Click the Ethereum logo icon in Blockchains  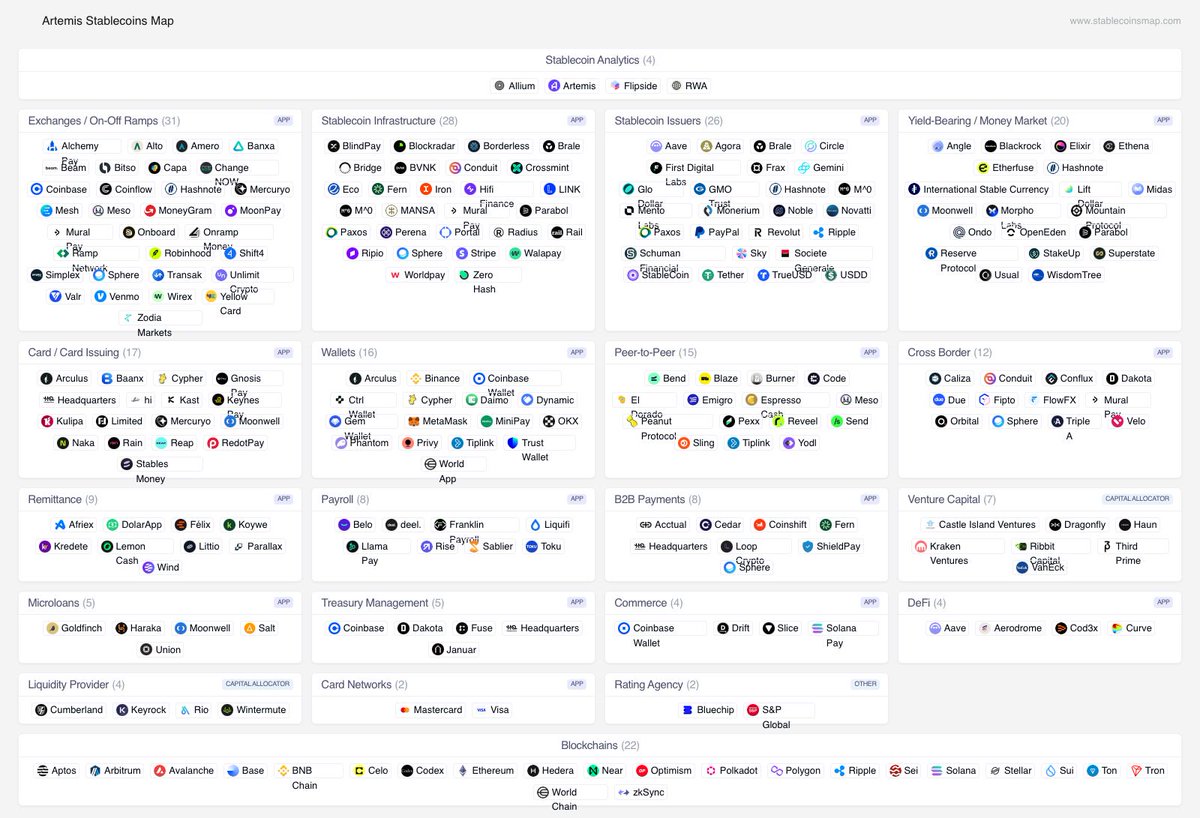click(x=463, y=771)
